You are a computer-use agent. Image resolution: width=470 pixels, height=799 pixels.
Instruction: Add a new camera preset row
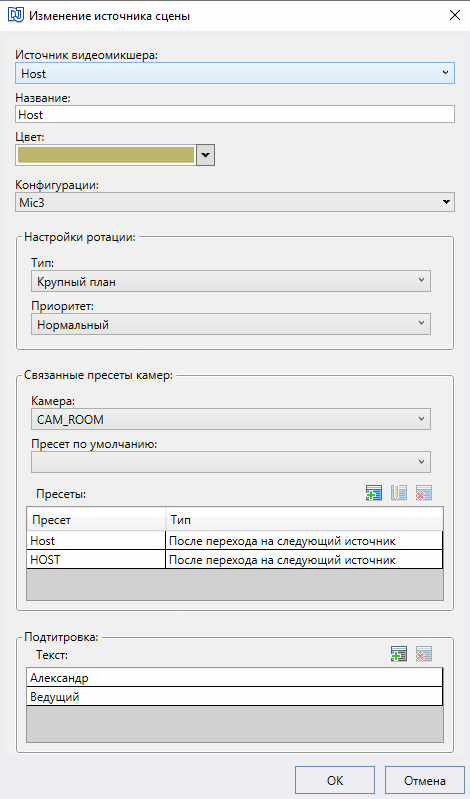(374, 493)
